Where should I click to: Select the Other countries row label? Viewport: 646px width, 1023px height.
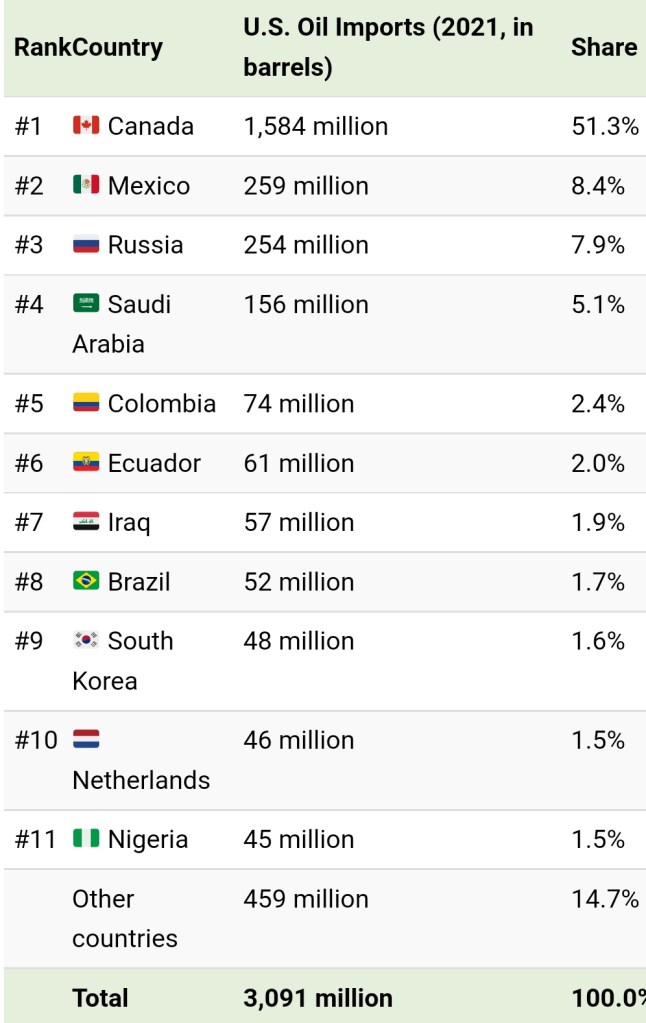(124, 918)
